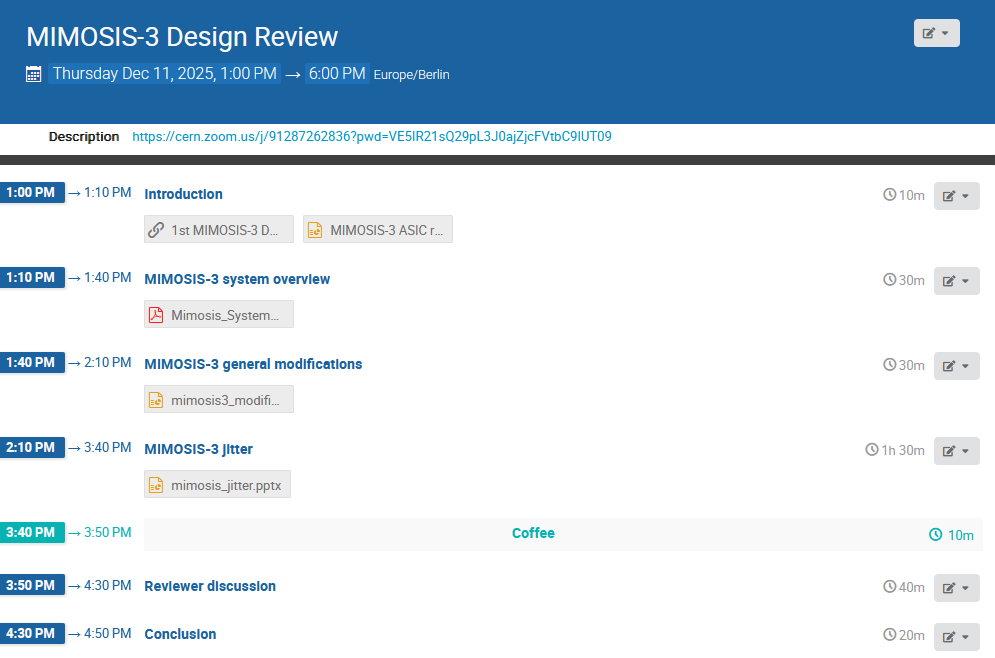The height and width of the screenshot is (658, 995).
Task: Click the clock icon on the Coffee break
Action: point(935,535)
